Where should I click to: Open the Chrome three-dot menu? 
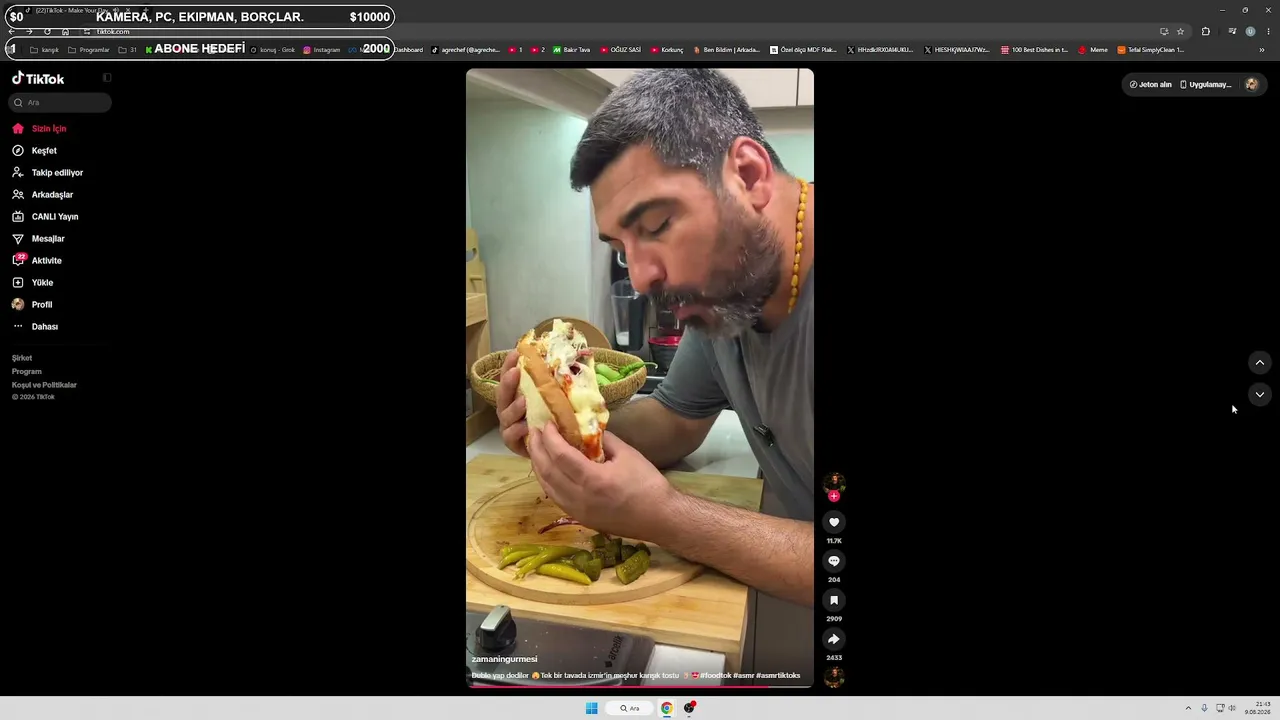(x=1268, y=31)
